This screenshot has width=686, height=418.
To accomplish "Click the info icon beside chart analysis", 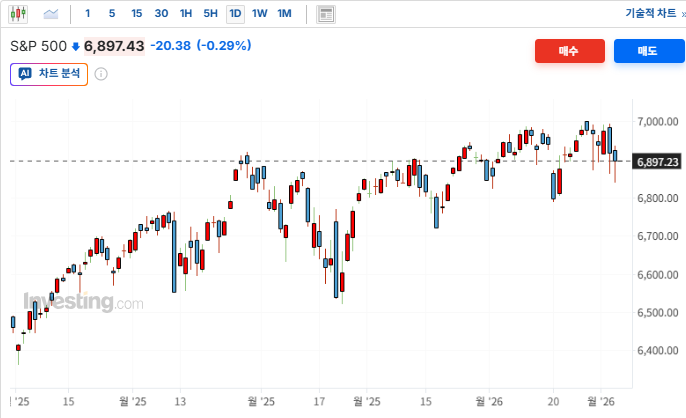I will tap(101, 74).
